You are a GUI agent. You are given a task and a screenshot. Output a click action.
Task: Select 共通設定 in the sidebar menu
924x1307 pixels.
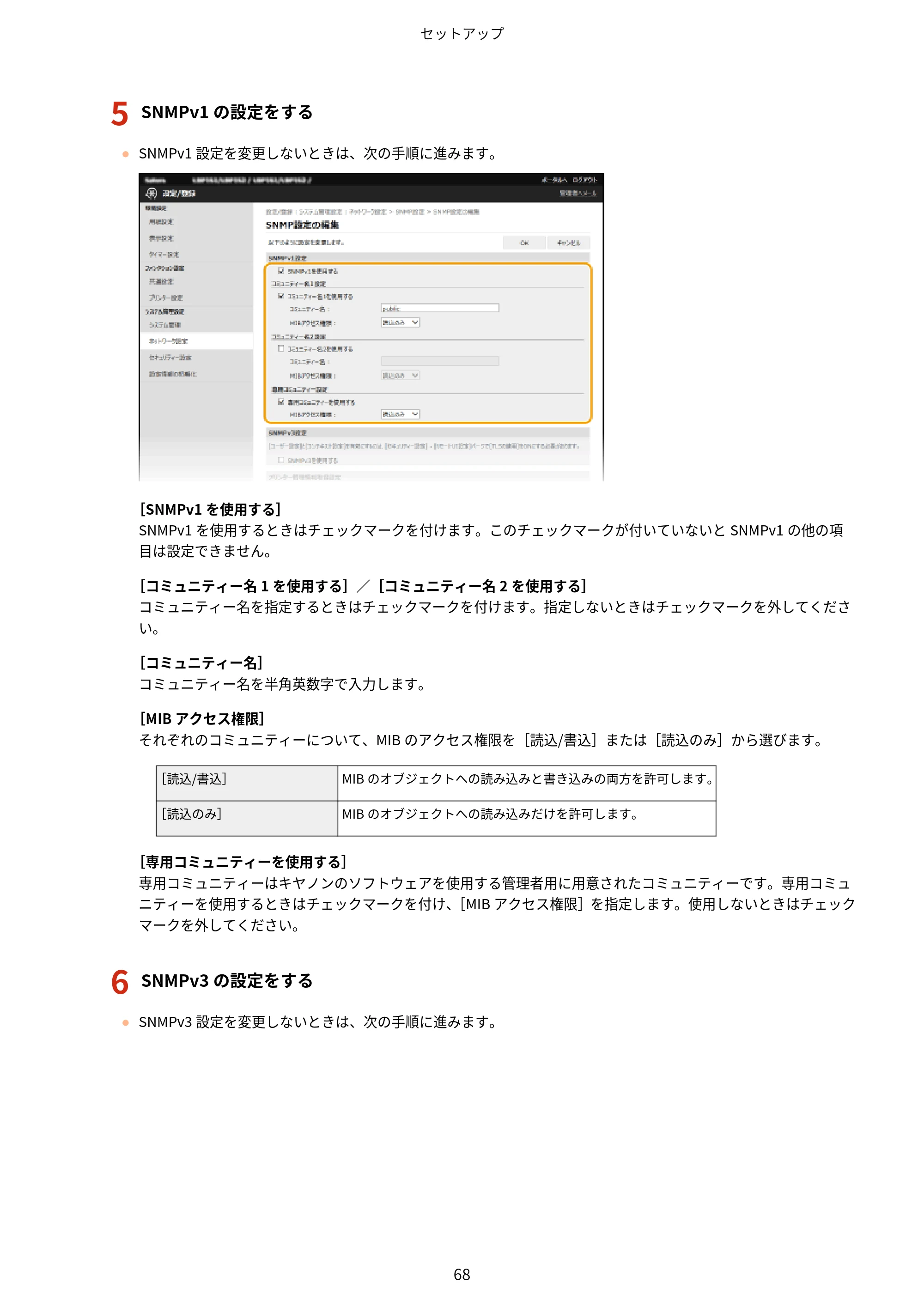161,282
